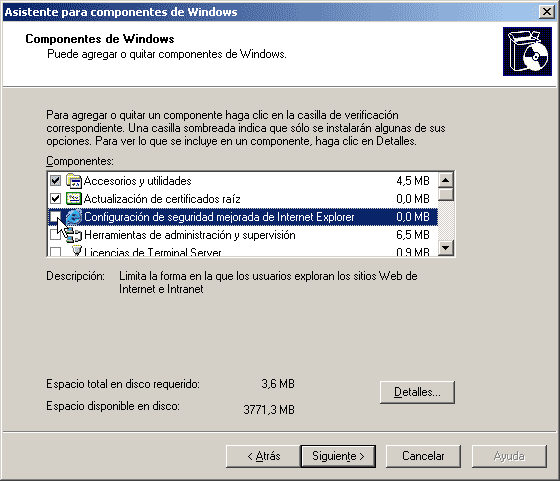Open the Detalles... button
This screenshot has height=481, width=560.
tap(417, 392)
